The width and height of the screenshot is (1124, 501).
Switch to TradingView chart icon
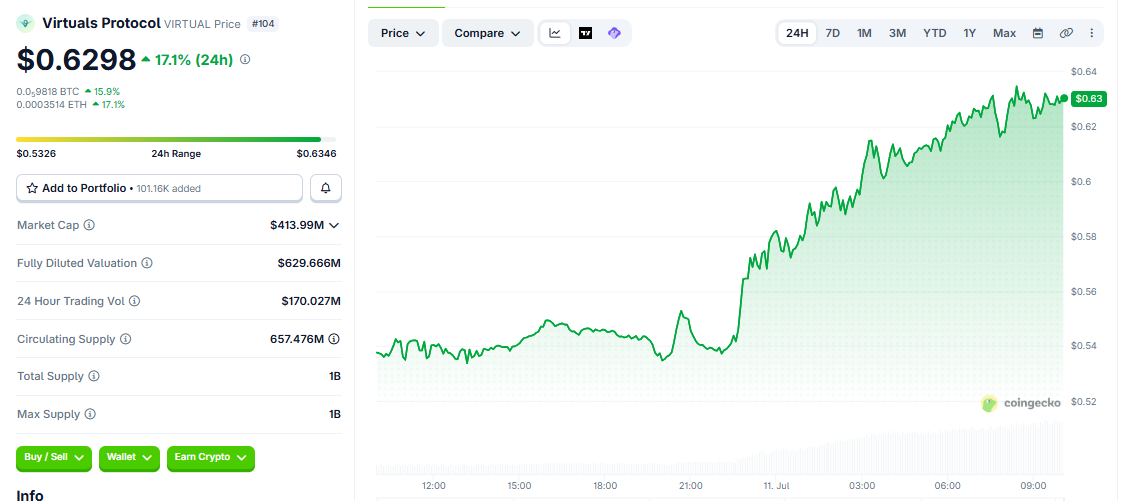click(585, 33)
